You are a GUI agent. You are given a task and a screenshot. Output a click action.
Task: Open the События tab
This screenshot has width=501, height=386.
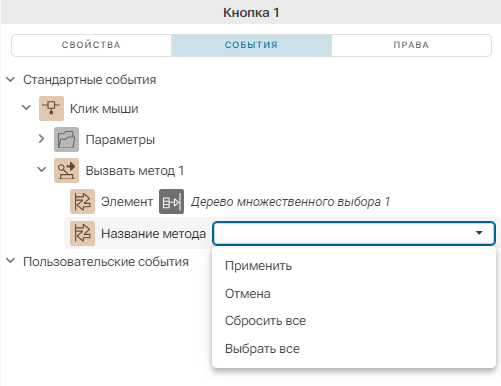tap(251, 45)
